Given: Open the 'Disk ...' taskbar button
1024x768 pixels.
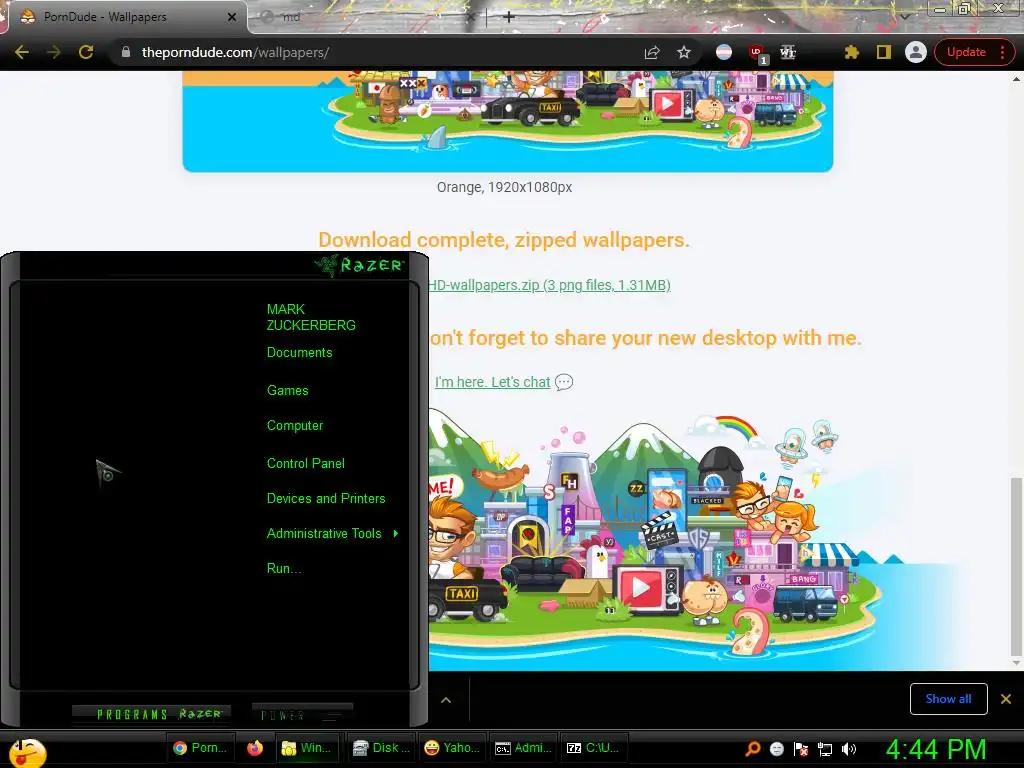Looking at the screenshot, I should click(380, 748).
